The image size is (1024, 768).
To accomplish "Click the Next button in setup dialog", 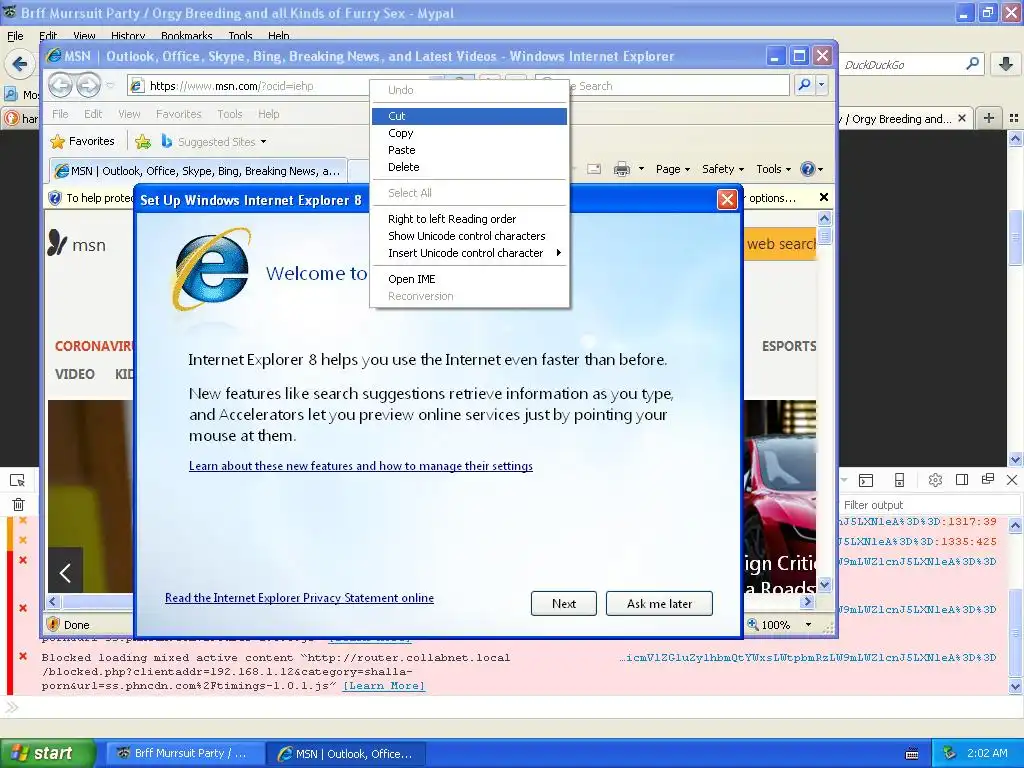I will click(x=564, y=603).
